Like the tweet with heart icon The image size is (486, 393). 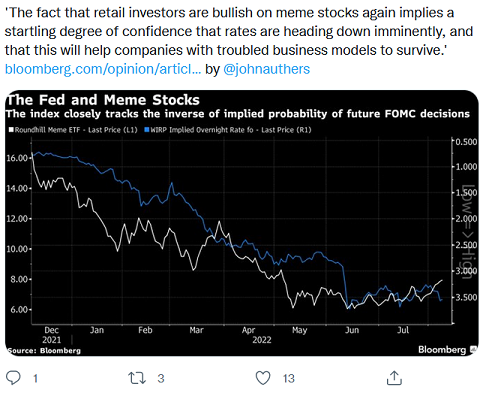coord(263,378)
